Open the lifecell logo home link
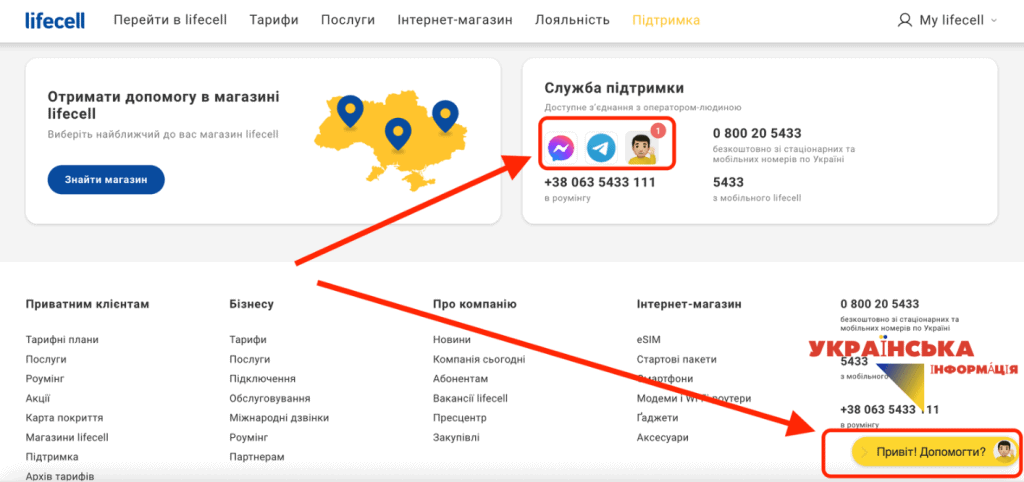 [x=55, y=20]
